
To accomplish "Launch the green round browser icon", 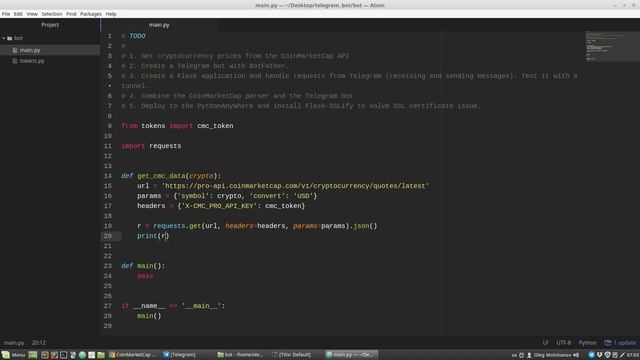I will (82, 355).
